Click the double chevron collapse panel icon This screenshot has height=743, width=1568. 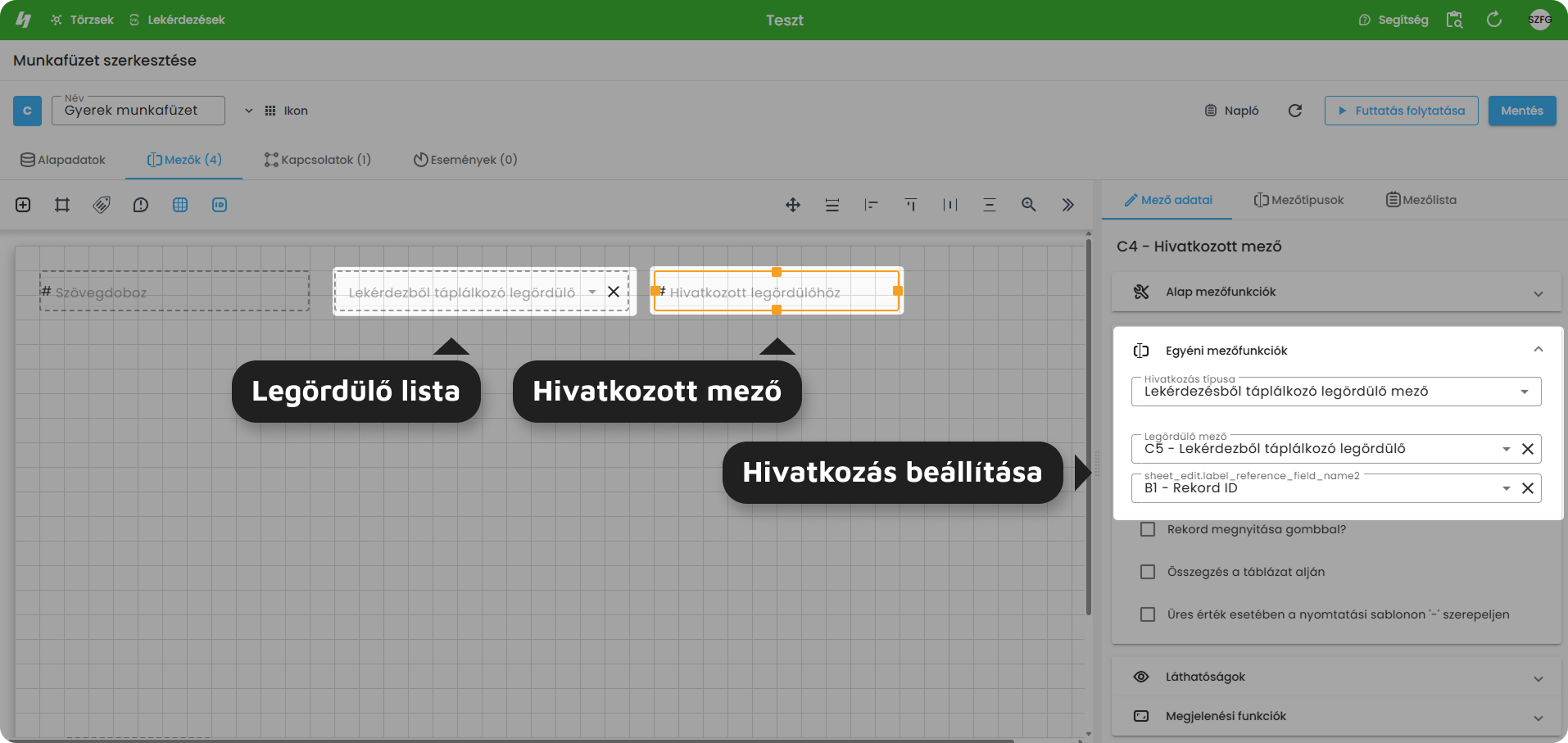(x=1068, y=205)
